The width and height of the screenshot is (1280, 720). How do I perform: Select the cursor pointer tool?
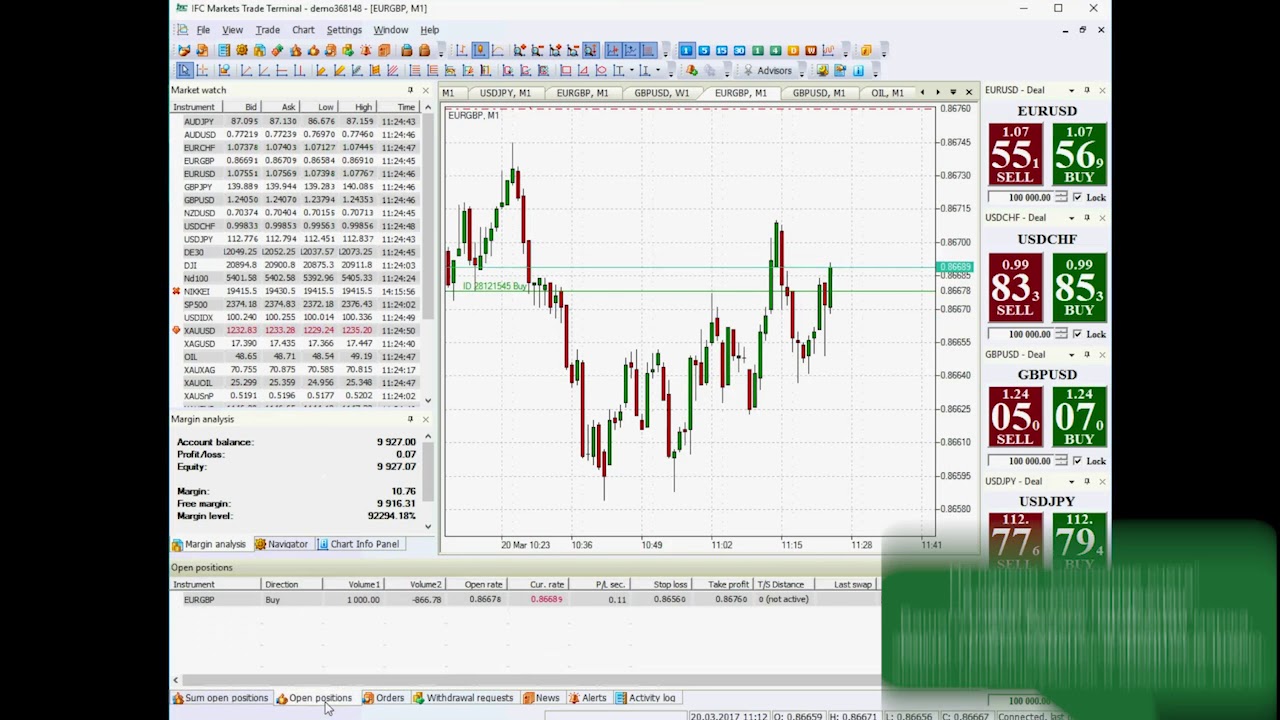point(185,70)
